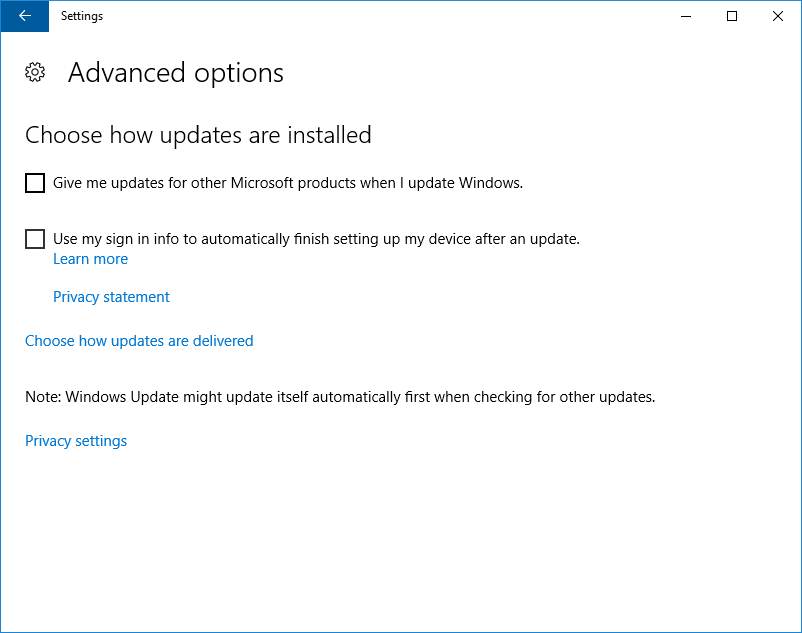Close the Settings window
Viewport: 802px width, 633px height.
778,16
